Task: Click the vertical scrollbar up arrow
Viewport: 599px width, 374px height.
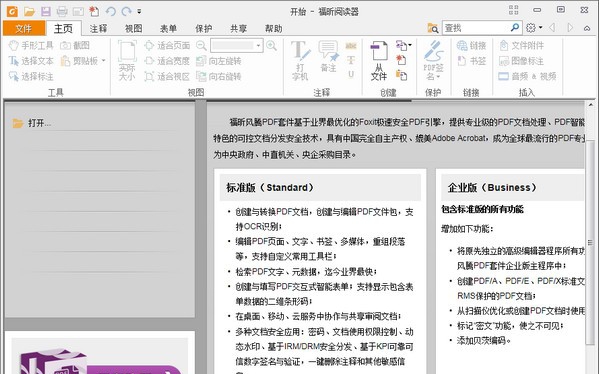Action: [x=591, y=105]
